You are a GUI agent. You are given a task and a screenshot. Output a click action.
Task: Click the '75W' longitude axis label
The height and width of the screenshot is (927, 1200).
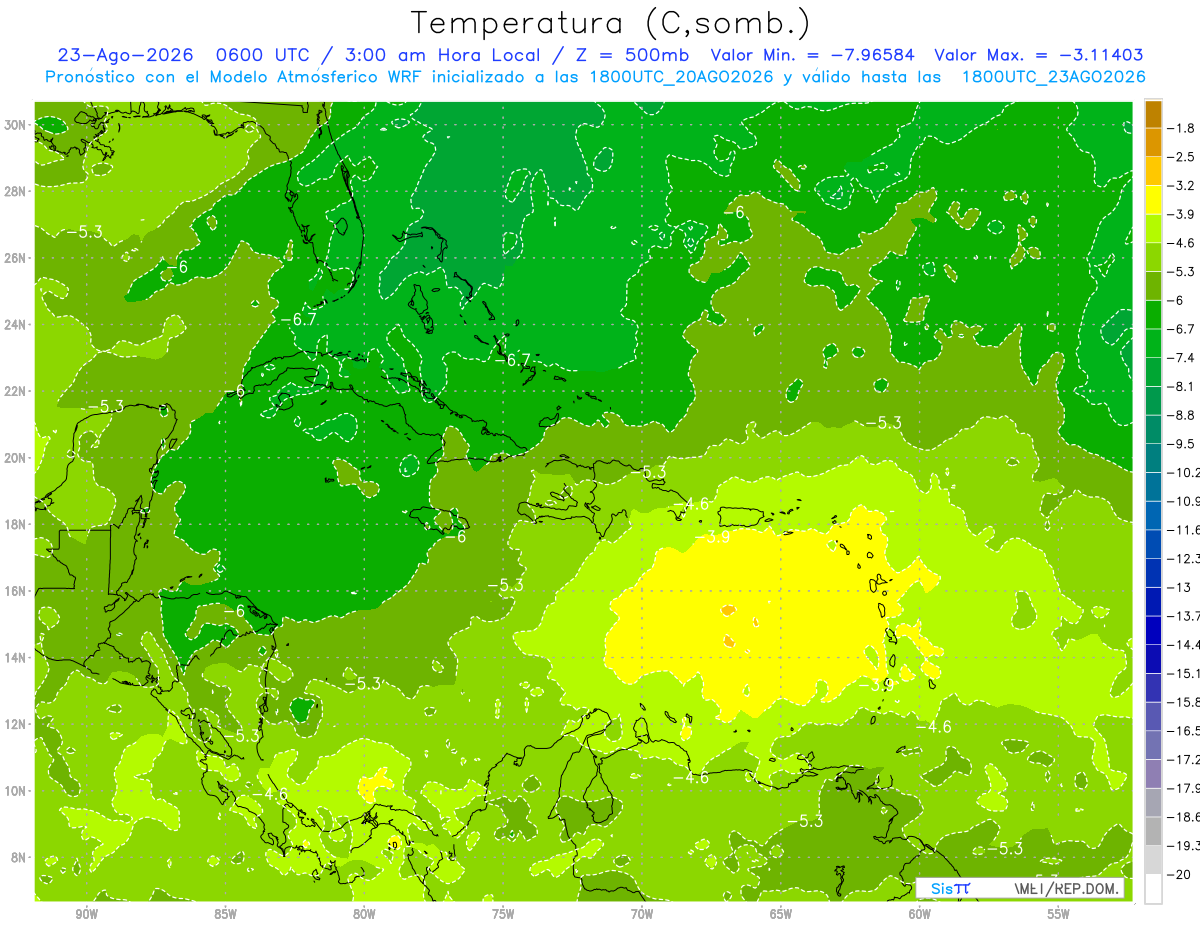click(503, 914)
